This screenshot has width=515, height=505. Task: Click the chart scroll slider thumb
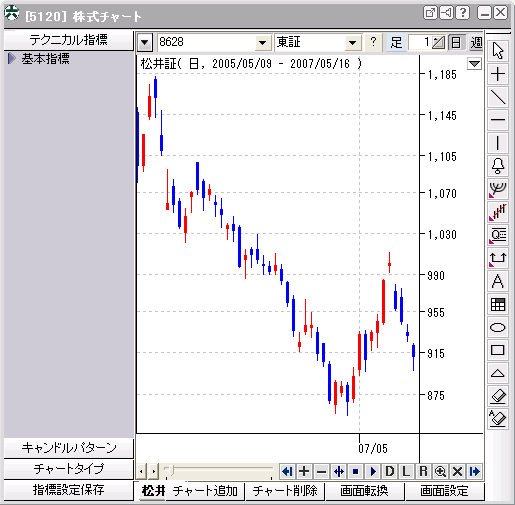pos(170,470)
